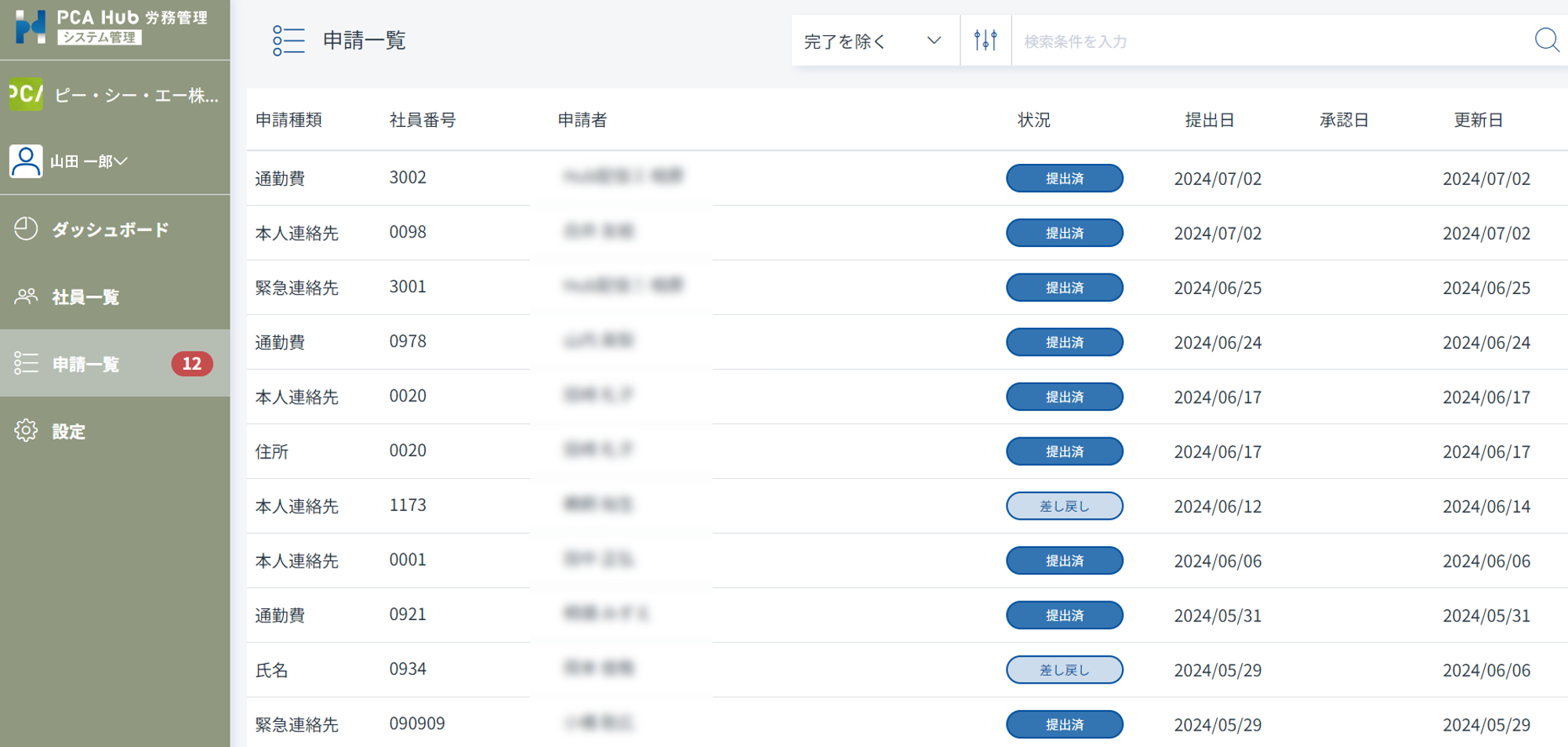This screenshot has width=1568, height=747.
Task: Select 本人連絡先 cell in row 0098
Action: coord(296,234)
